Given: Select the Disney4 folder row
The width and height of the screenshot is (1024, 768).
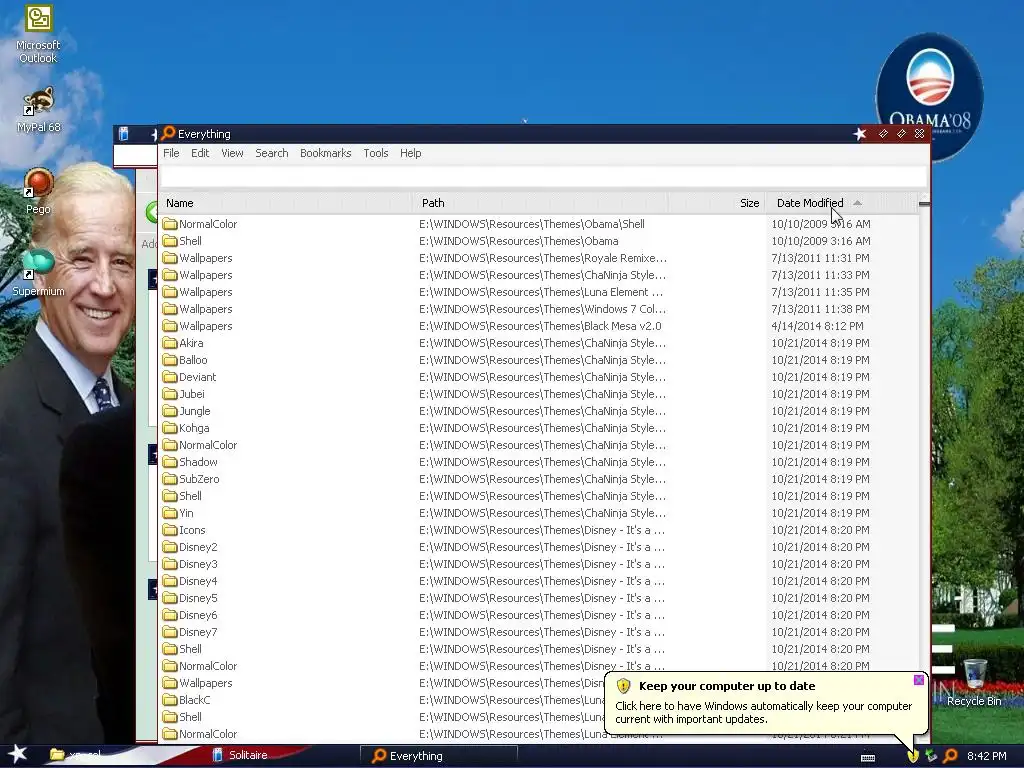Looking at the screenshot, I should (539, 581).
